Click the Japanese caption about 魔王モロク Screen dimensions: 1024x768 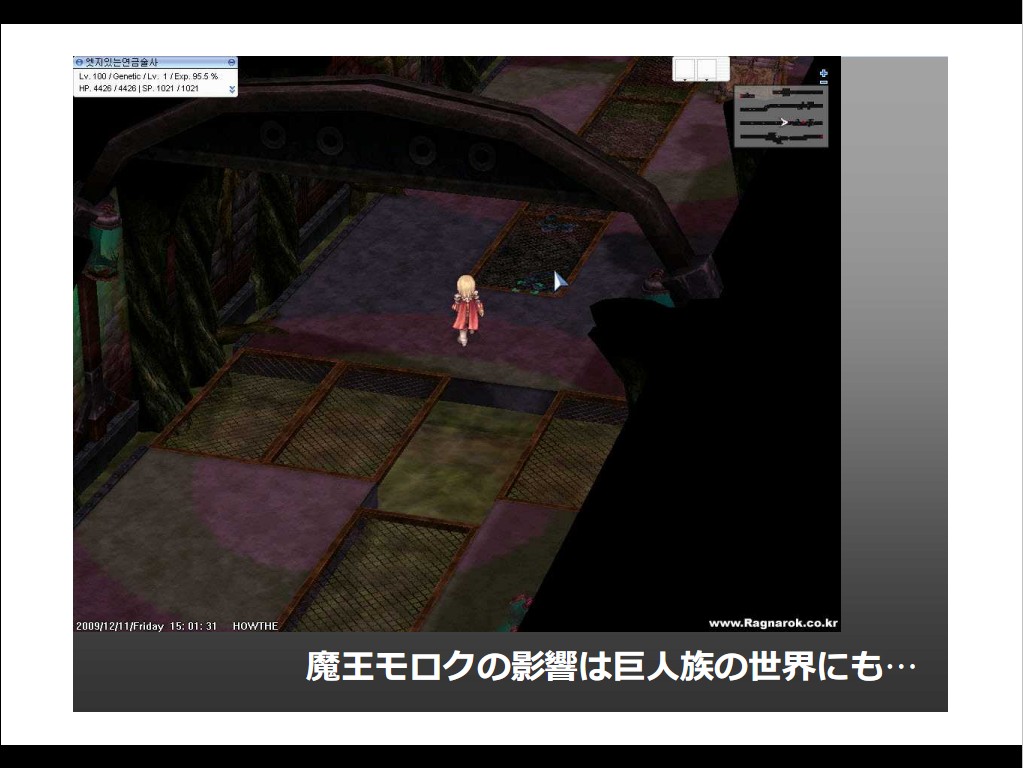point(611,667)
